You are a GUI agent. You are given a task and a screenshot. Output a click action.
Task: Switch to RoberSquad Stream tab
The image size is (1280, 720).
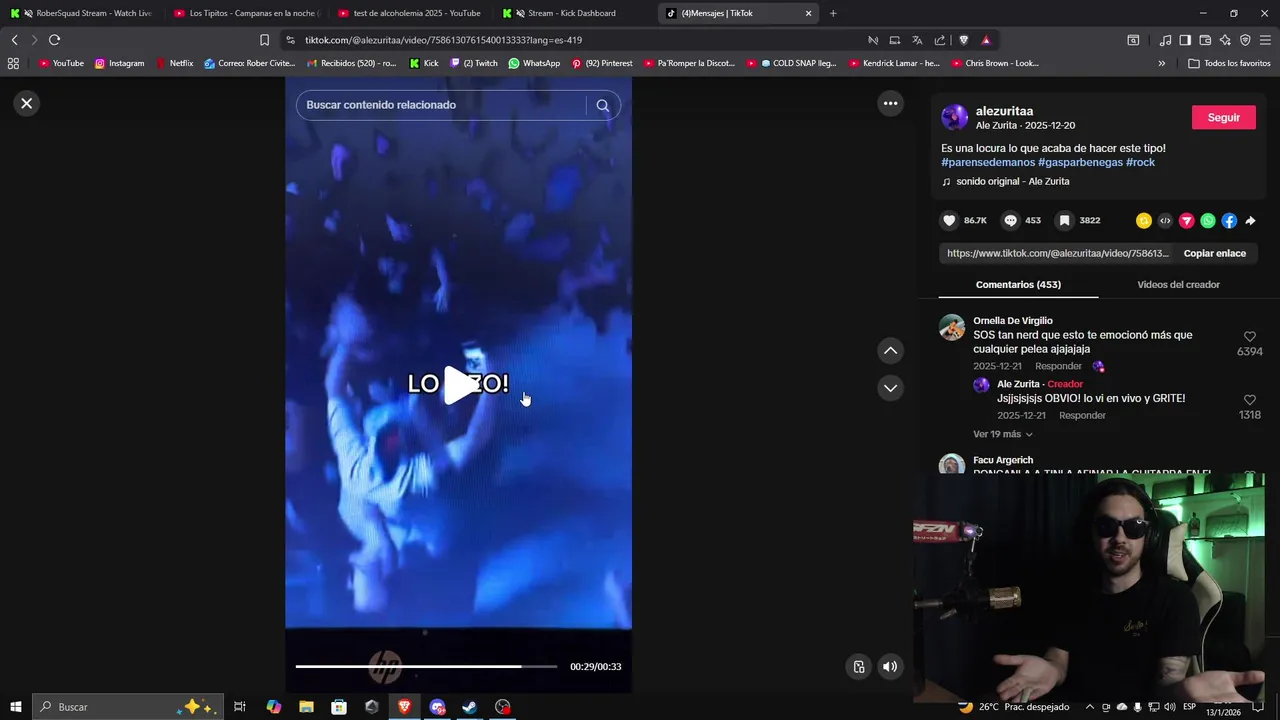click(x=83, y=13)
